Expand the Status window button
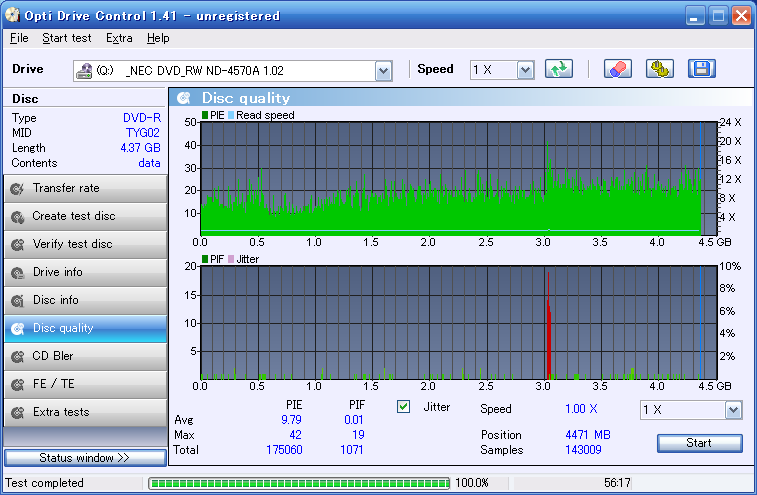 click(x=85, y=458)
